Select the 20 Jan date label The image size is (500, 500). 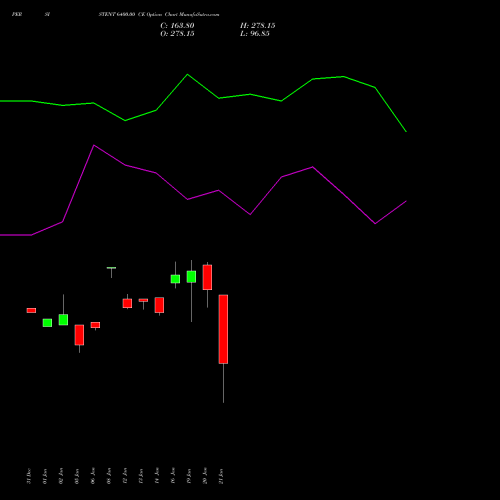pyautogui.click(x=205, y=476)
